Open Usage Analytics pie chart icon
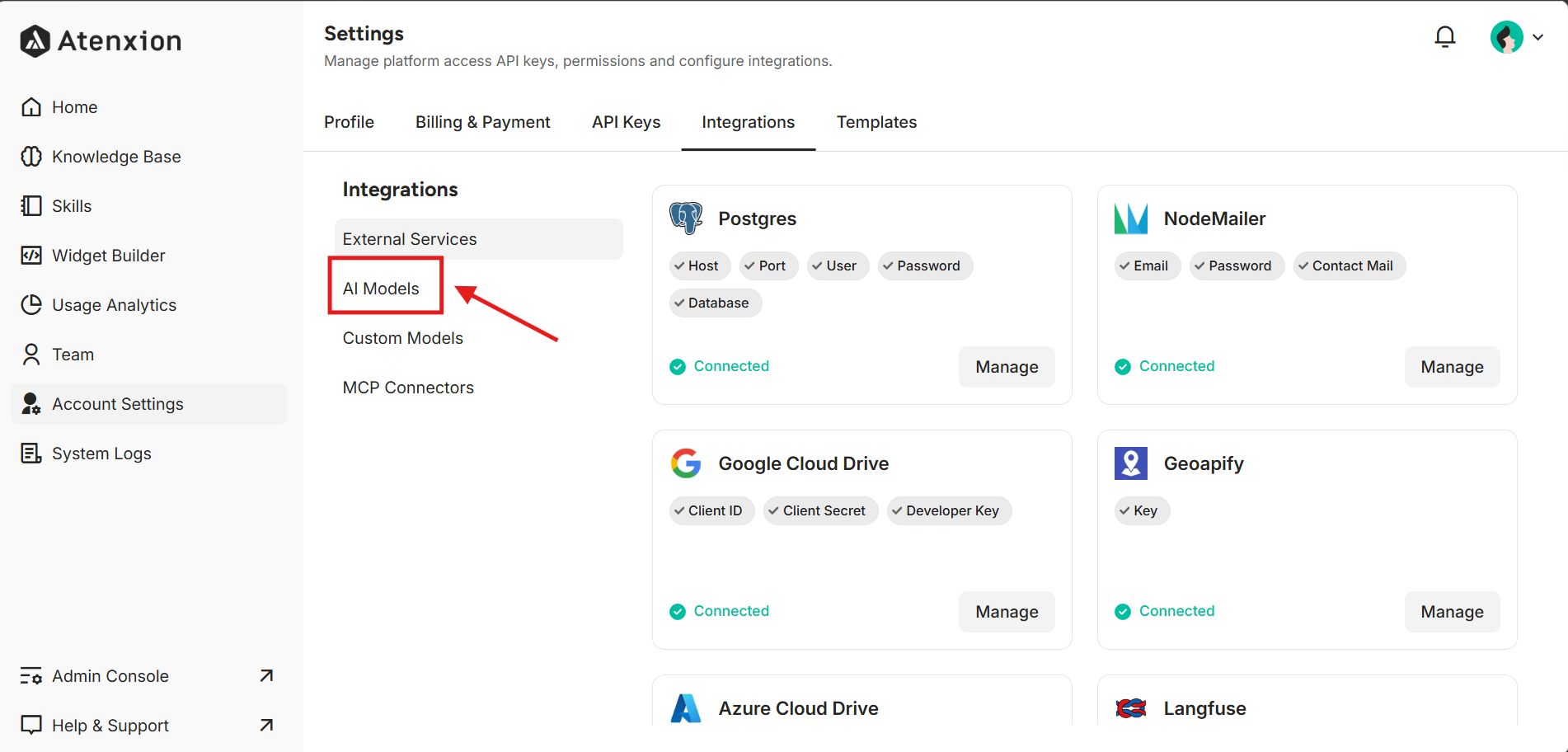 coord(31,305)
